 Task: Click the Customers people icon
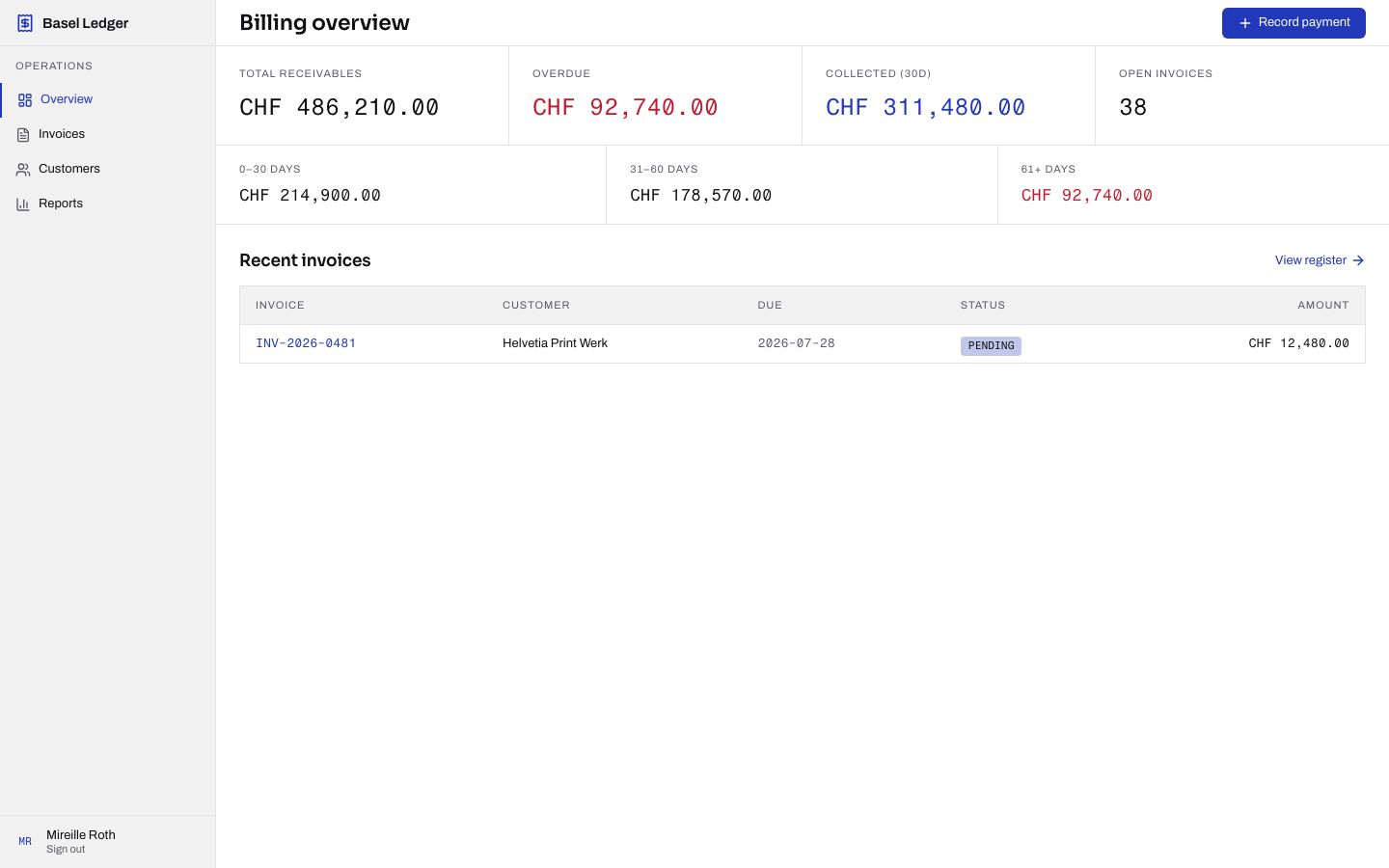(x=23, y=169)
